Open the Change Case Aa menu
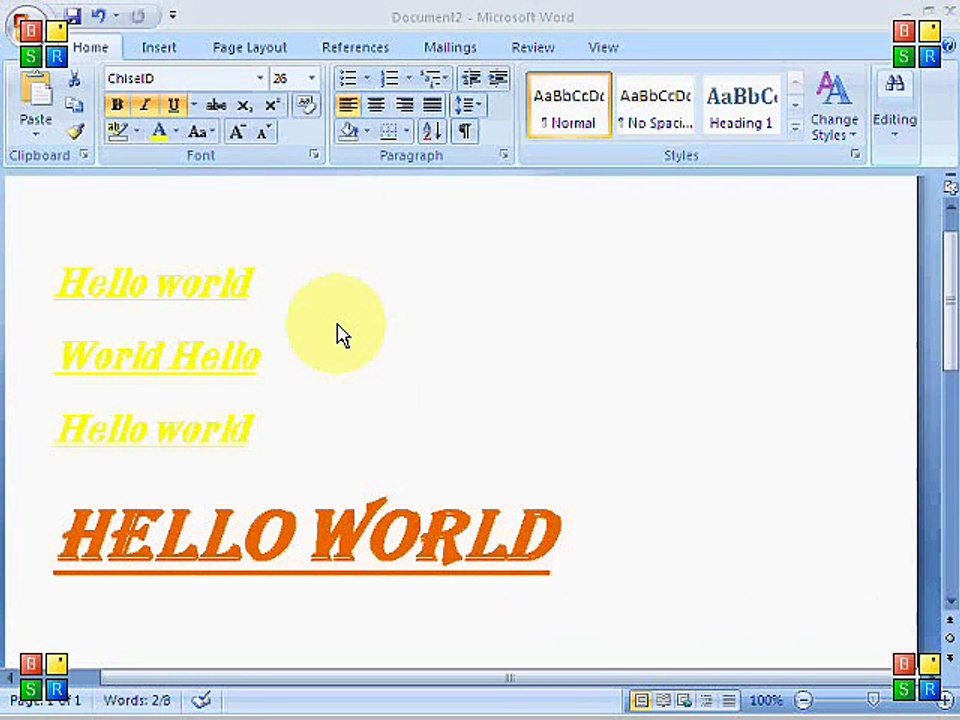Screen dimensions: 960x720 (x=200, y=132)
